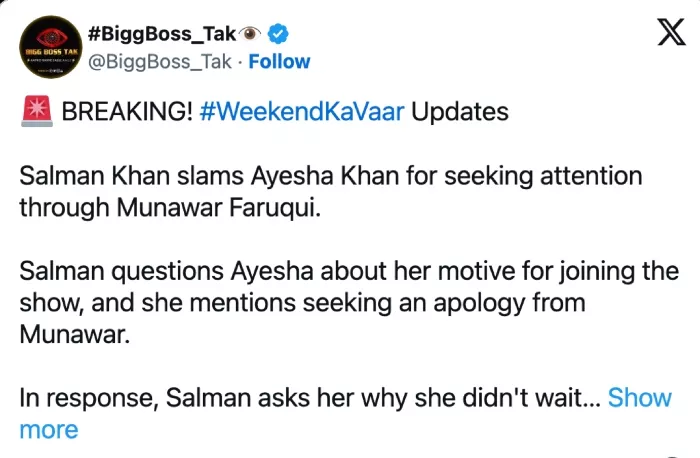Click the eye emoji beside account name
Screen dimensions: 700x458
point(252,34)
